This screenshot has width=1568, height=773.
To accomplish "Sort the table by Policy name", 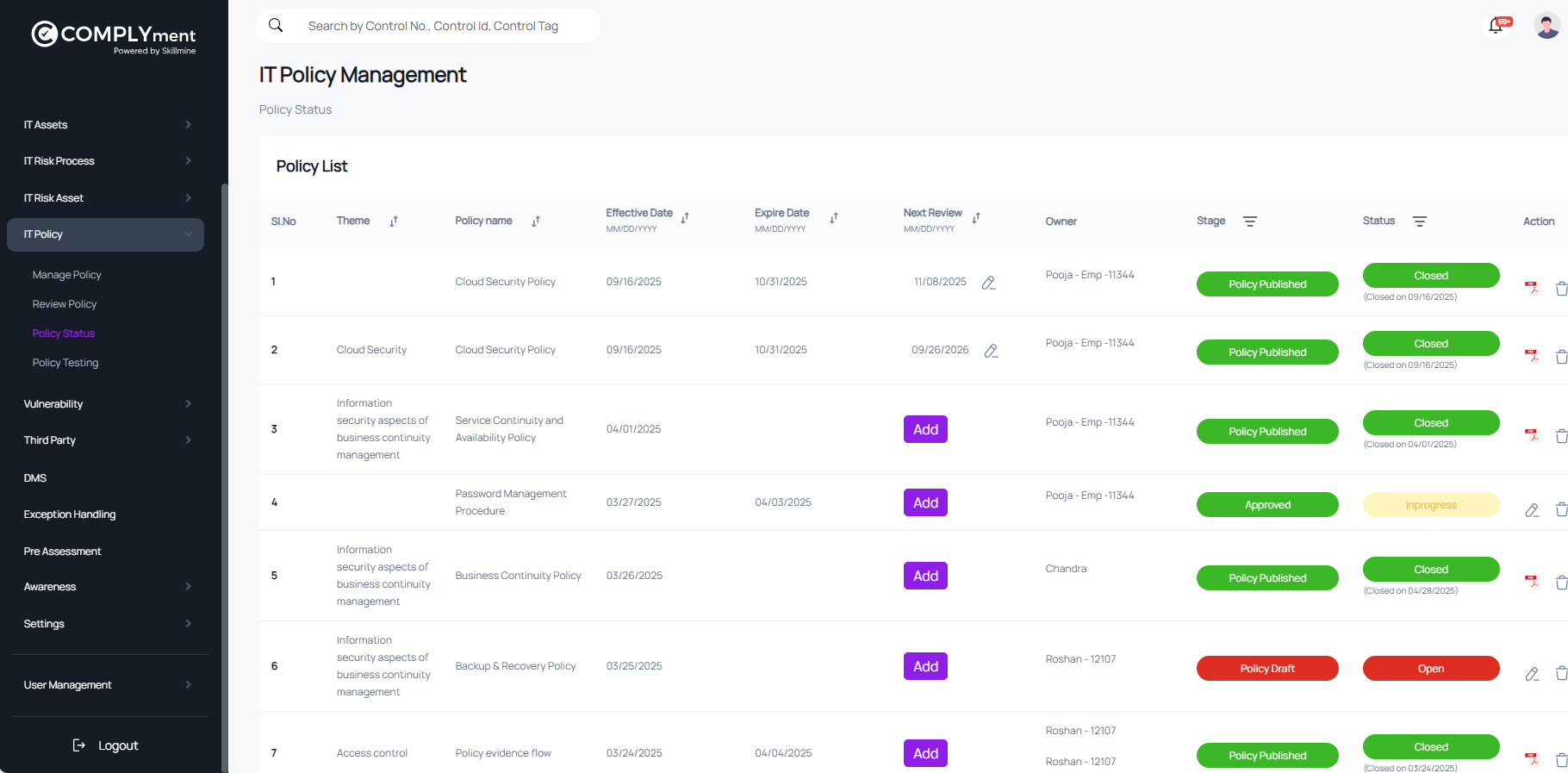I will 536,221.
